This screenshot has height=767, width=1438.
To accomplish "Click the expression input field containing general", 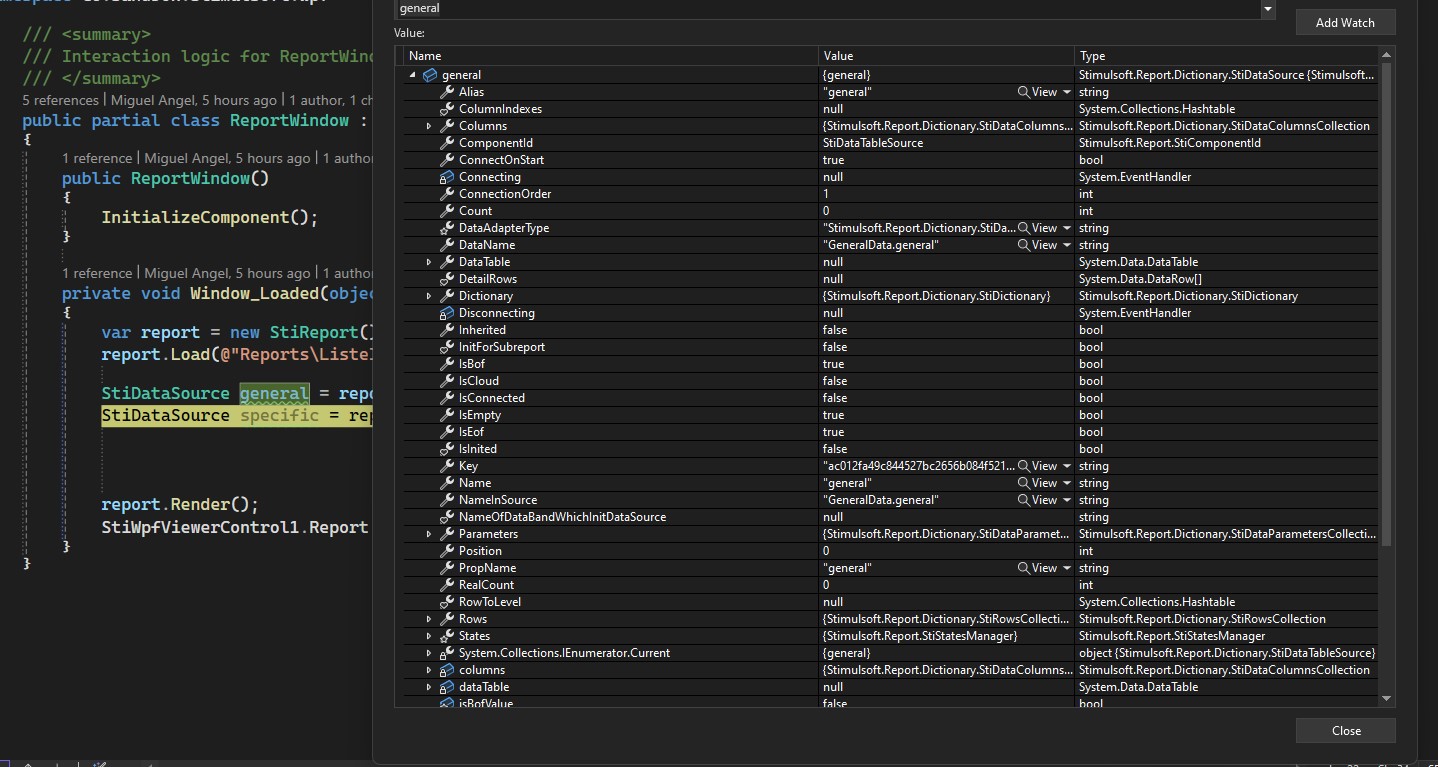I will [x=827, y=9].
